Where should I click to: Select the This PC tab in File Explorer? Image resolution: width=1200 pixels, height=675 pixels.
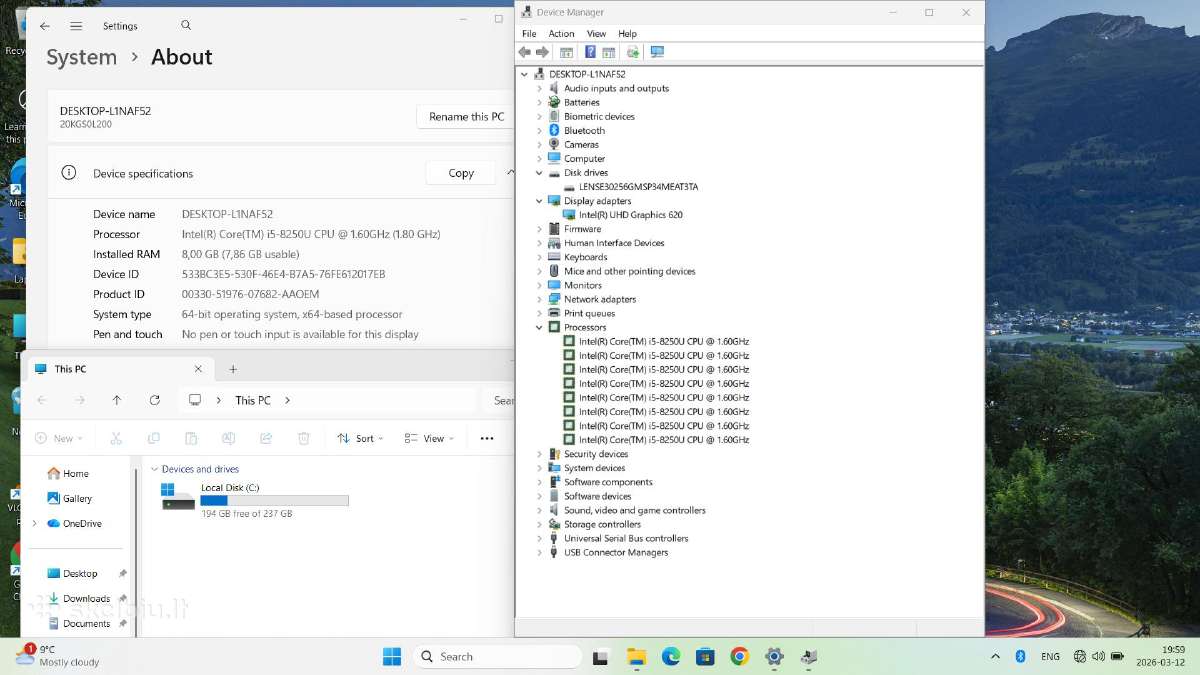(x=118, y=369)
